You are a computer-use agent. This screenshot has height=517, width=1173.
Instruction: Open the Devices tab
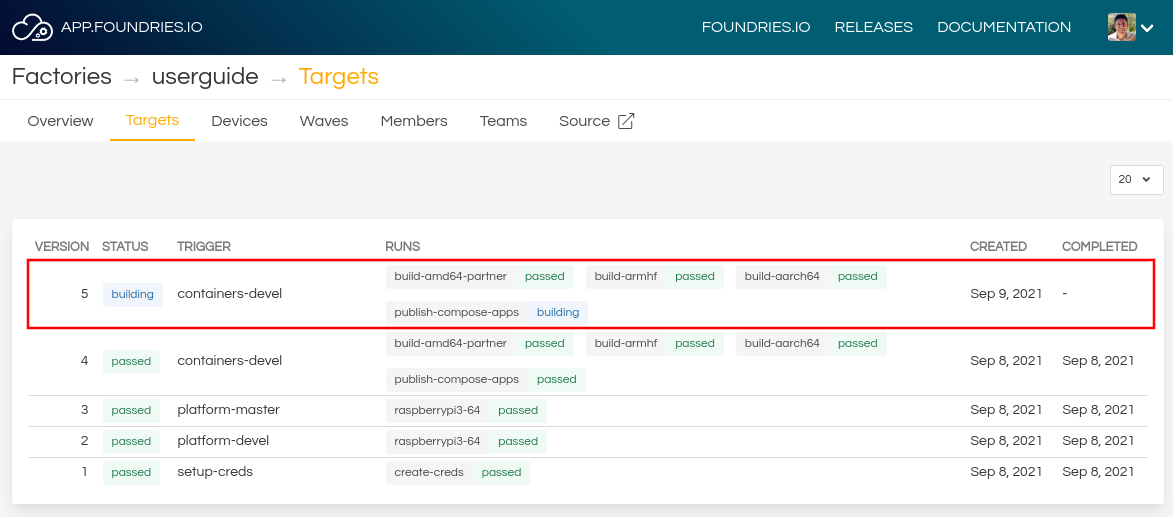(x=239, y=121)
